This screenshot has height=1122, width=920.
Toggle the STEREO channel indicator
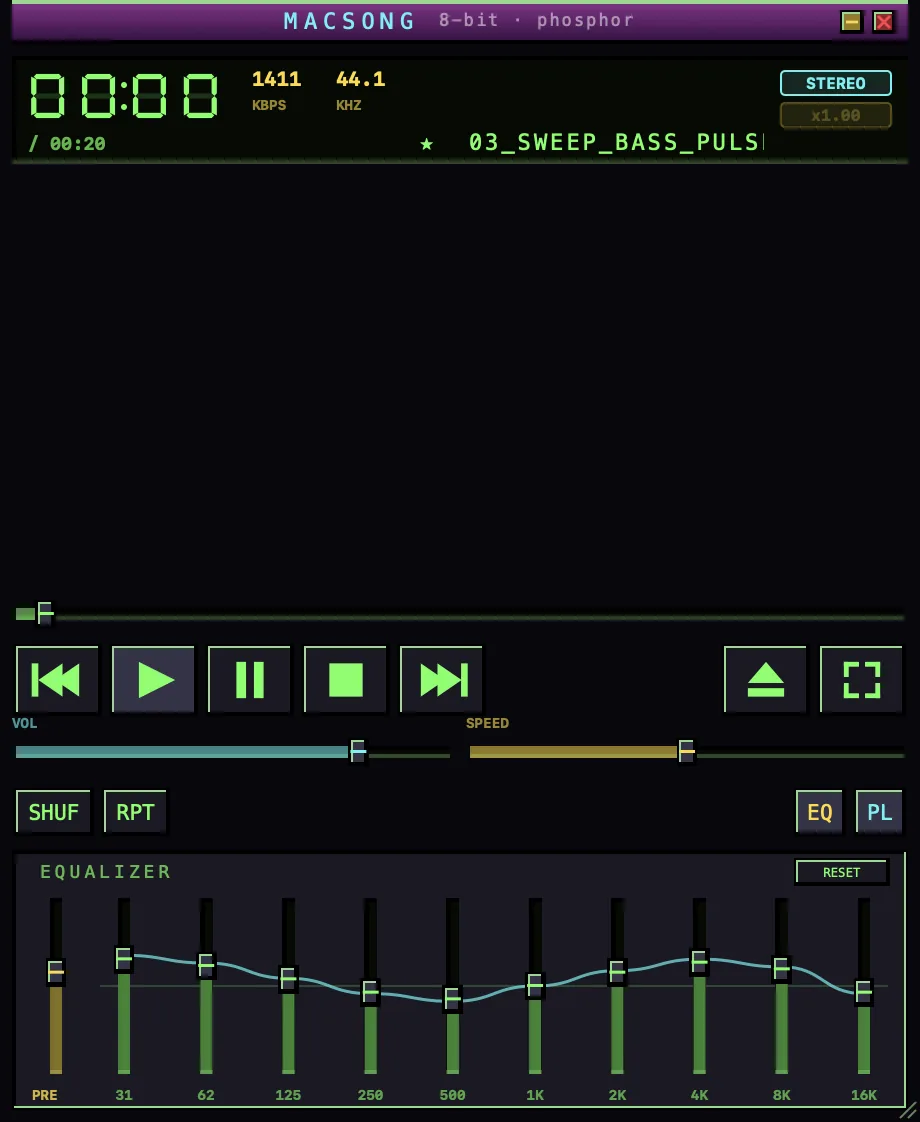(x=836, y=83)
